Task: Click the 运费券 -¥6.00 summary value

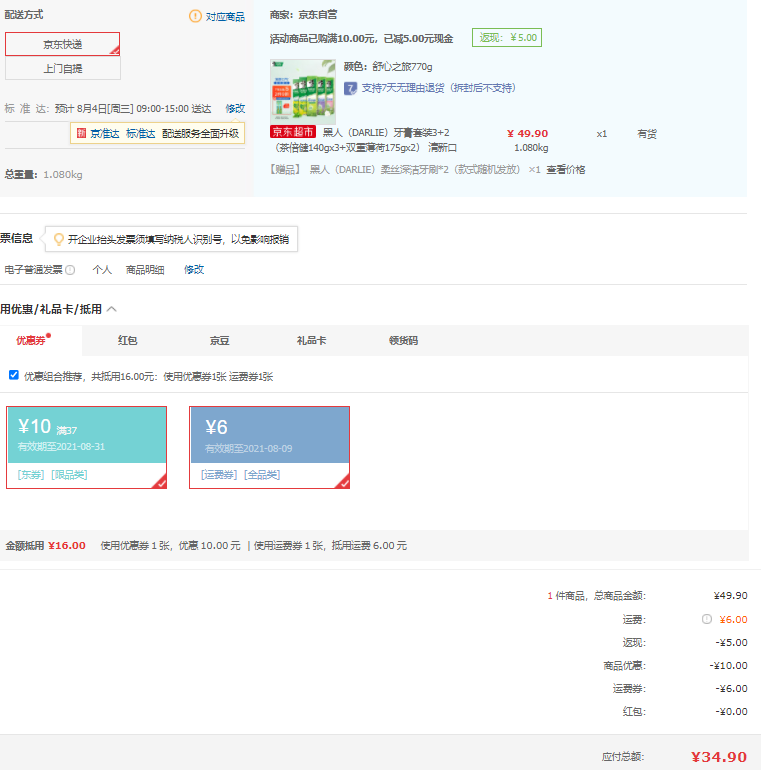Action: (731, 688)
